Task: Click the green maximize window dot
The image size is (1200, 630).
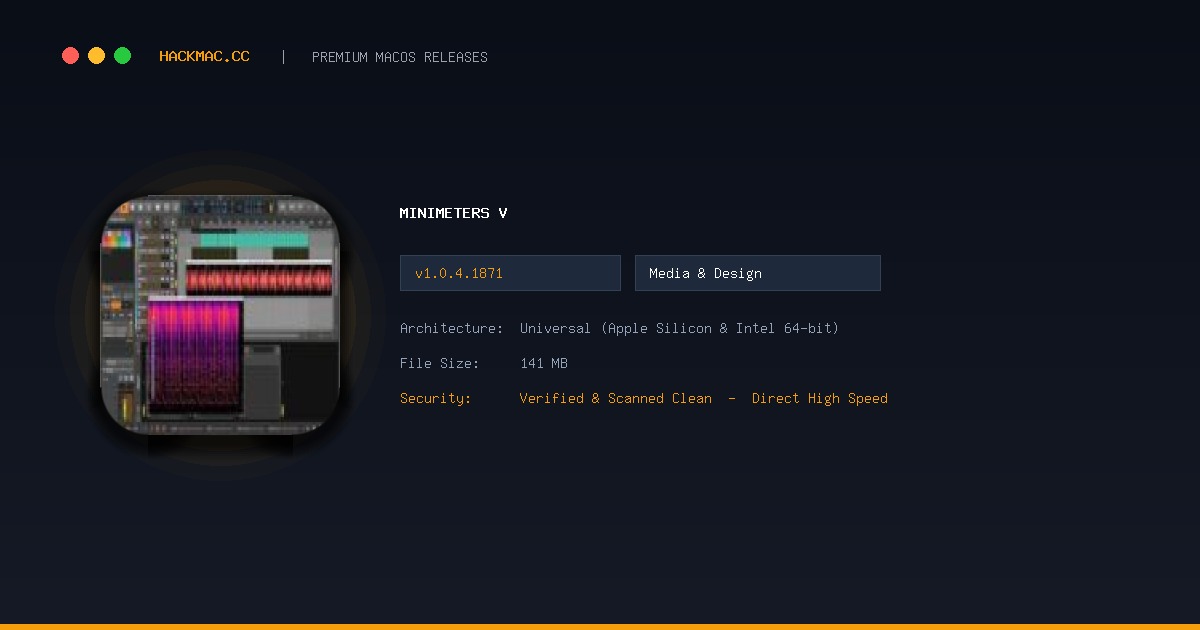Action: [x=122, y=56]
